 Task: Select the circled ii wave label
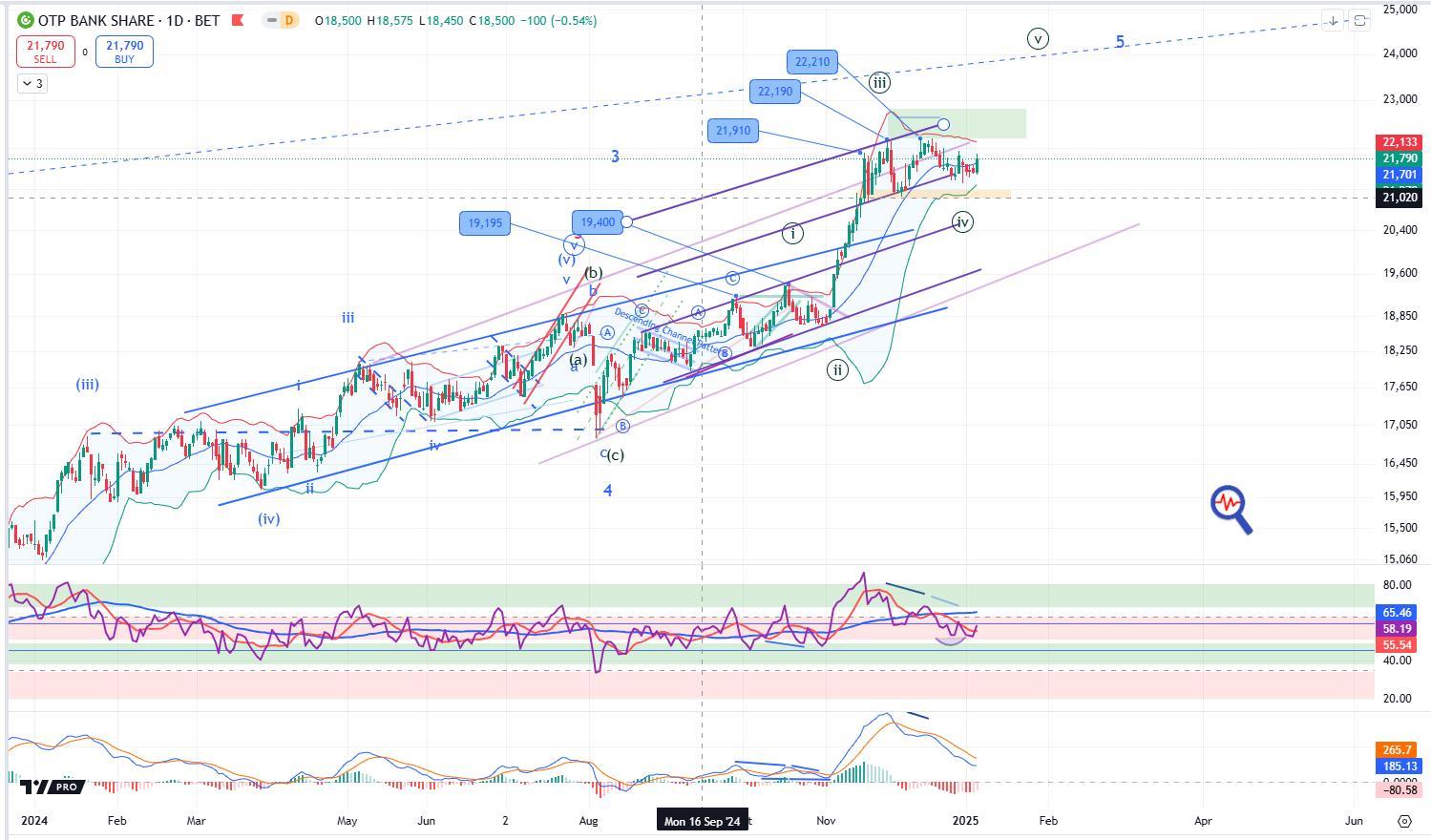(x=837, y=370)
